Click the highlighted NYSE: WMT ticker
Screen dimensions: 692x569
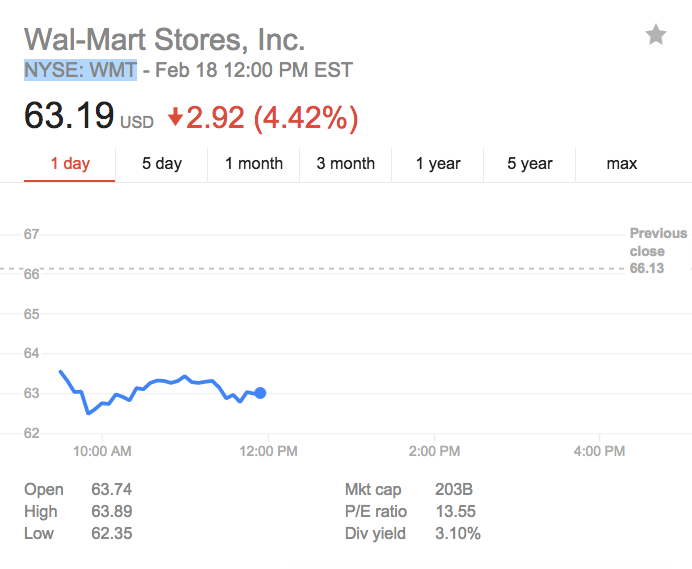80,71
